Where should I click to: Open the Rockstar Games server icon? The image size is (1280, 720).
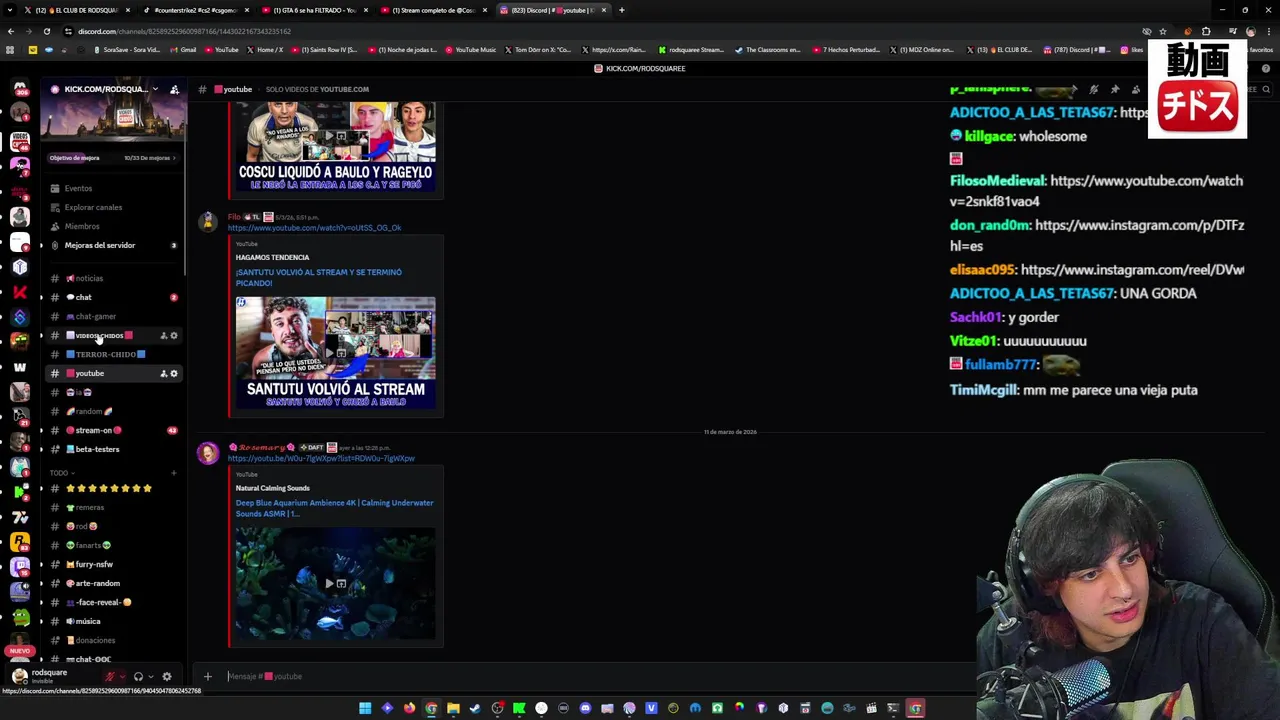(20, 542)
